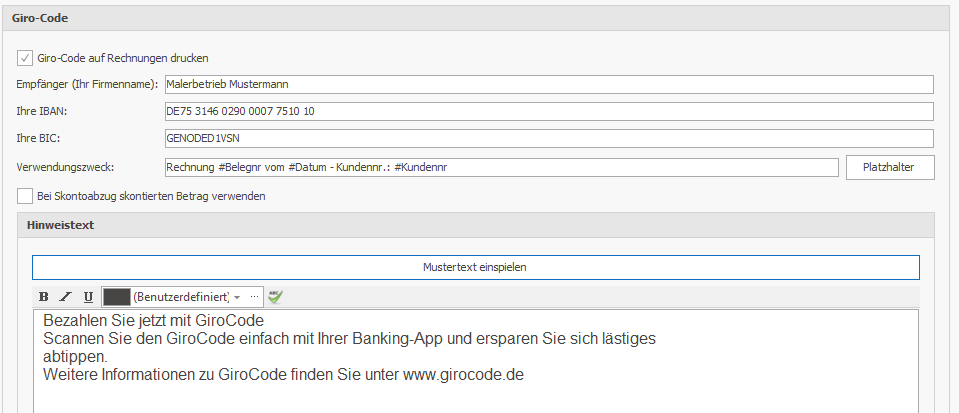959x413 pixels.
Task: Run the ABC spell check
Action: [276, 297]
